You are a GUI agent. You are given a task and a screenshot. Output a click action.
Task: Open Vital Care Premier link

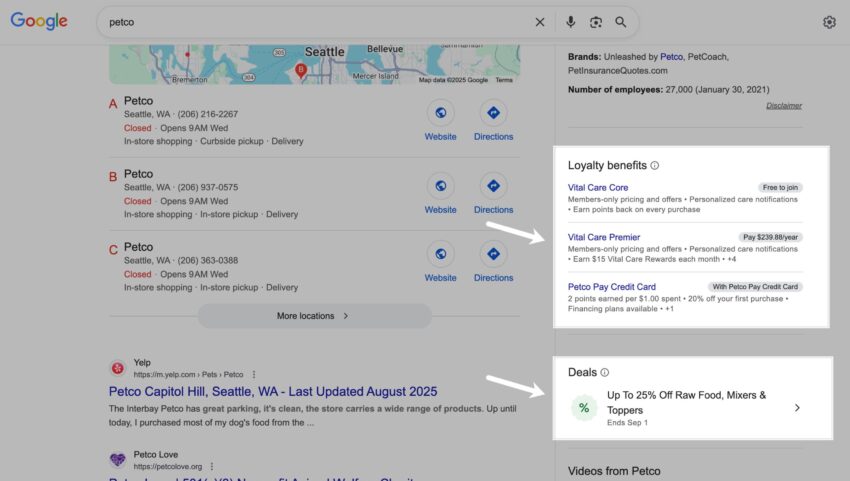coord(604,237)
